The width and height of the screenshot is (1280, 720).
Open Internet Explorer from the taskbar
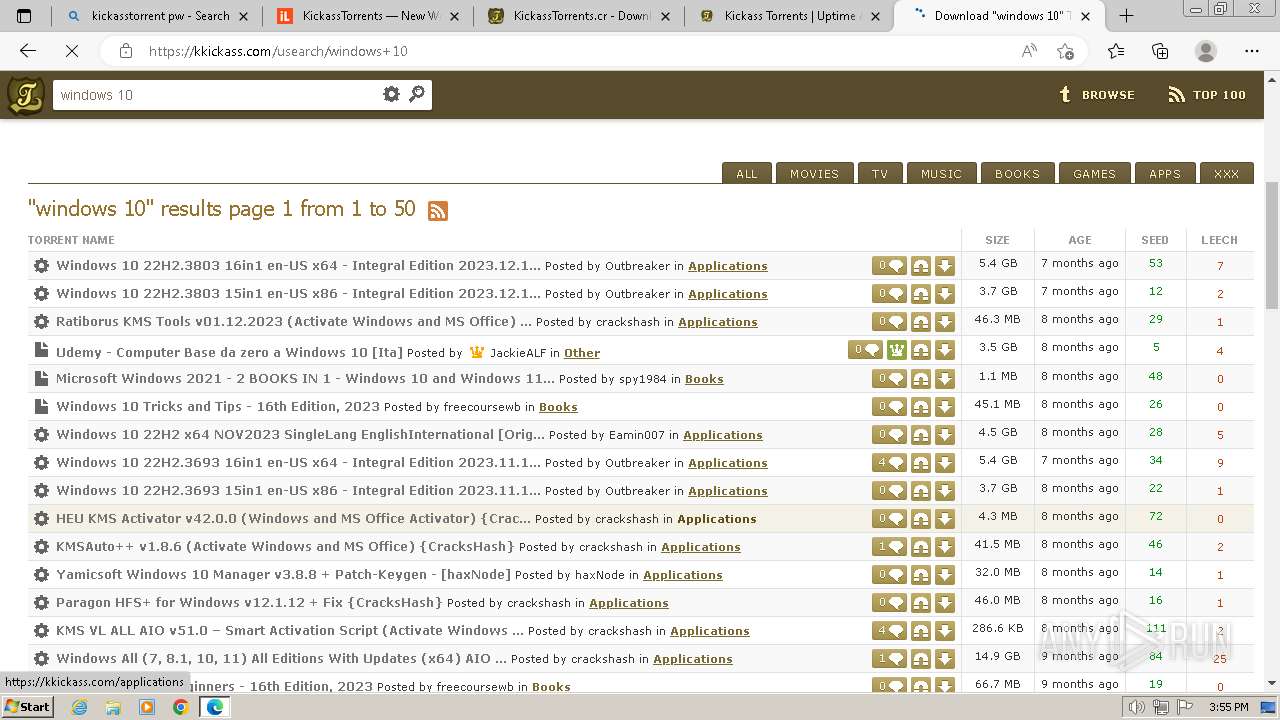[x=79, y=707]
